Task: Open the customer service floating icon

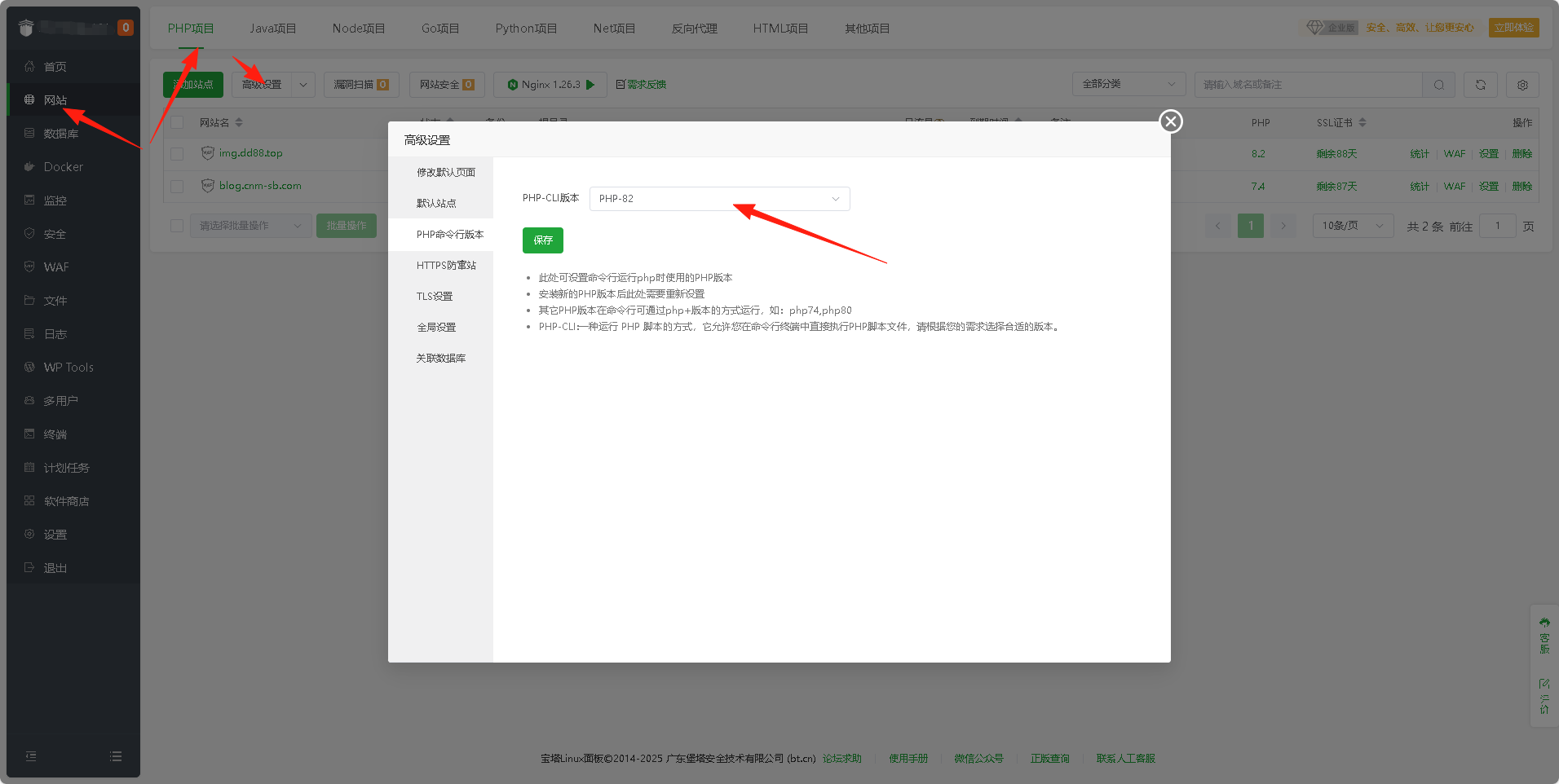Action: click(1544, 636)
